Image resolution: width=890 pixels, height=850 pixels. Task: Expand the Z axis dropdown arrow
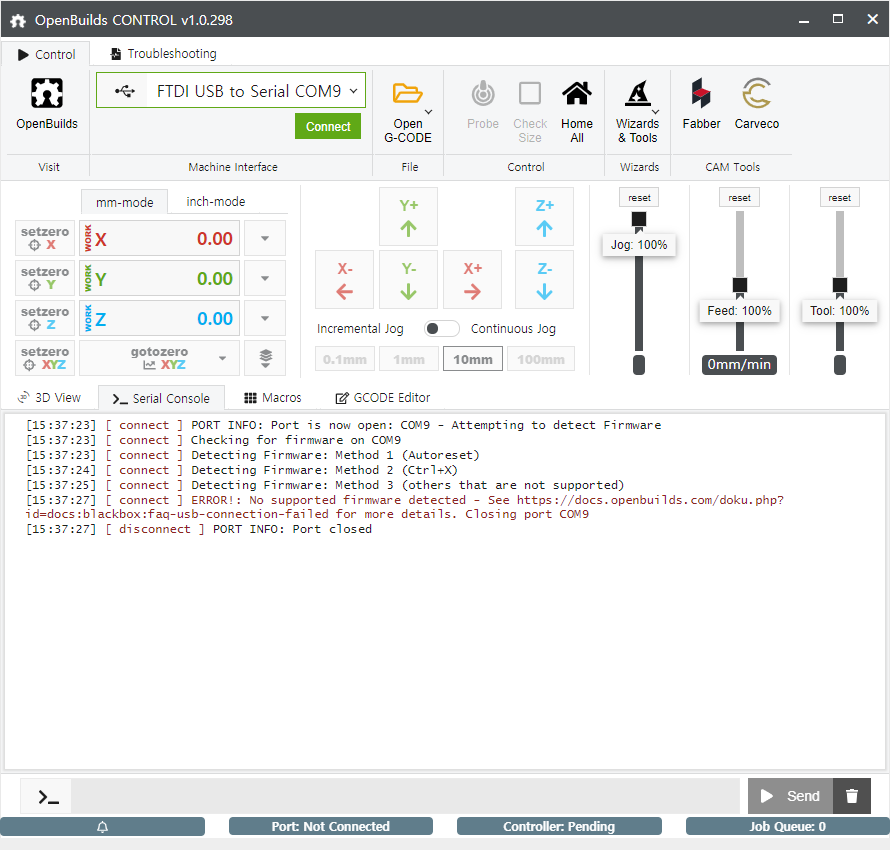point(265,318)
